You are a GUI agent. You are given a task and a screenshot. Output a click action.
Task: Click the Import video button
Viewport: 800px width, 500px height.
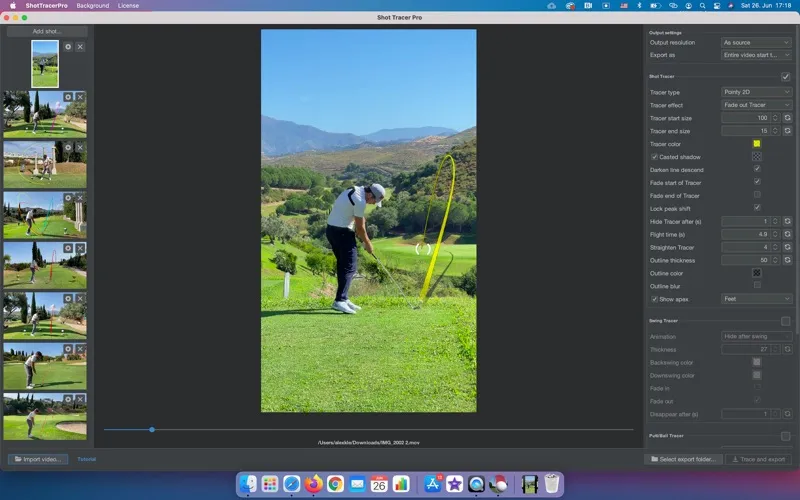coord(38,459)
